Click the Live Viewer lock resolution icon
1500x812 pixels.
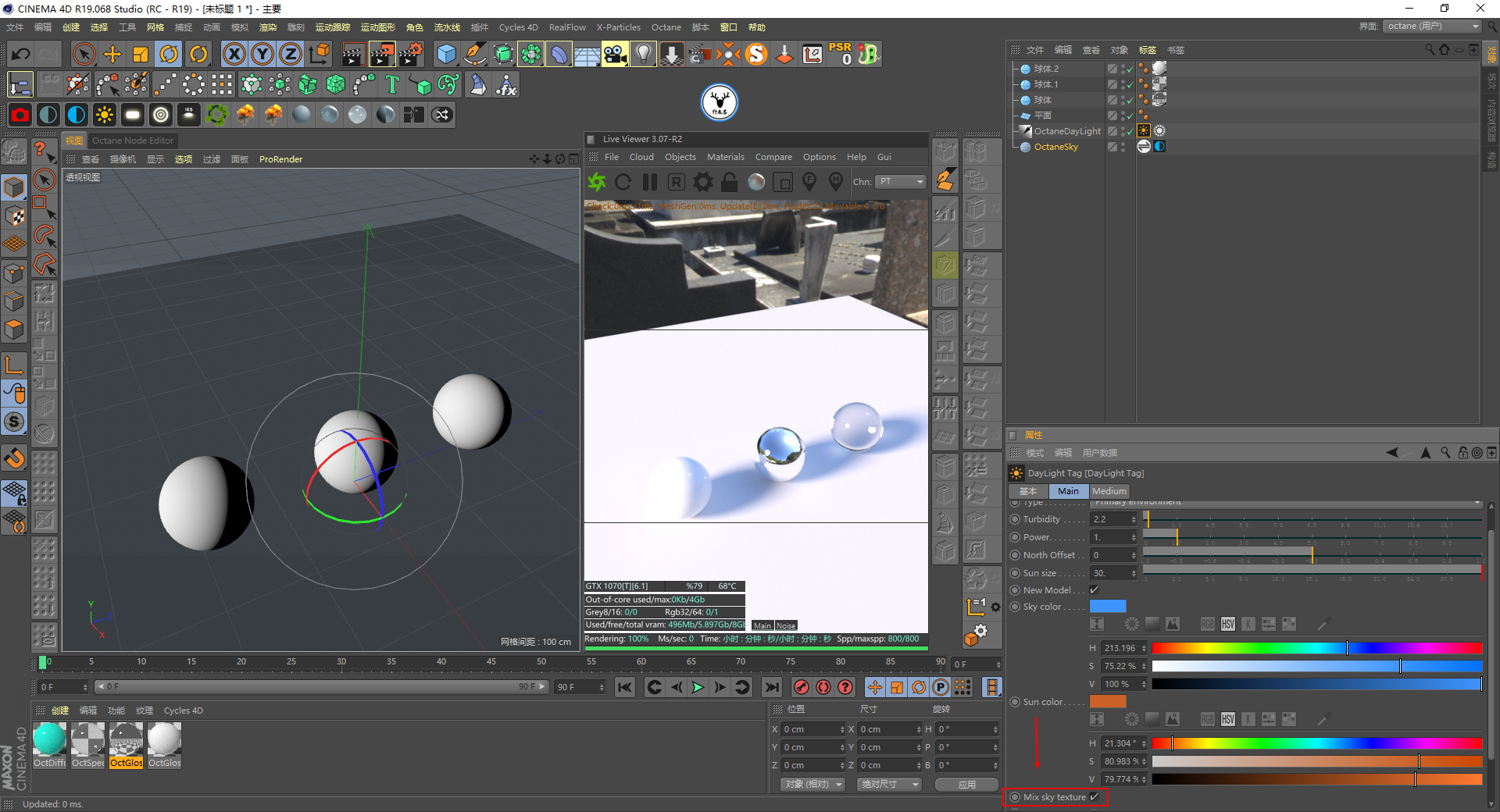[x=729, y=182]
